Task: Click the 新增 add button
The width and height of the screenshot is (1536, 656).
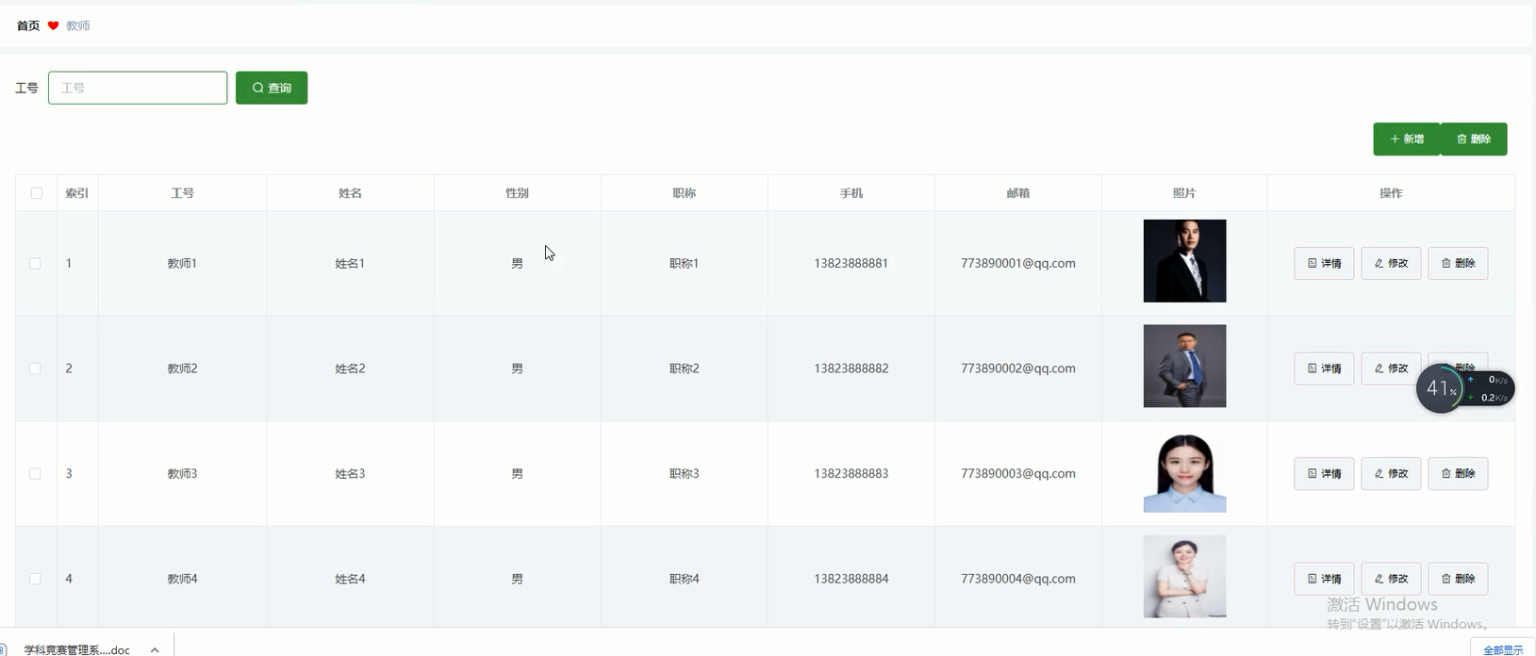Action: click(x=1406, y=139)
